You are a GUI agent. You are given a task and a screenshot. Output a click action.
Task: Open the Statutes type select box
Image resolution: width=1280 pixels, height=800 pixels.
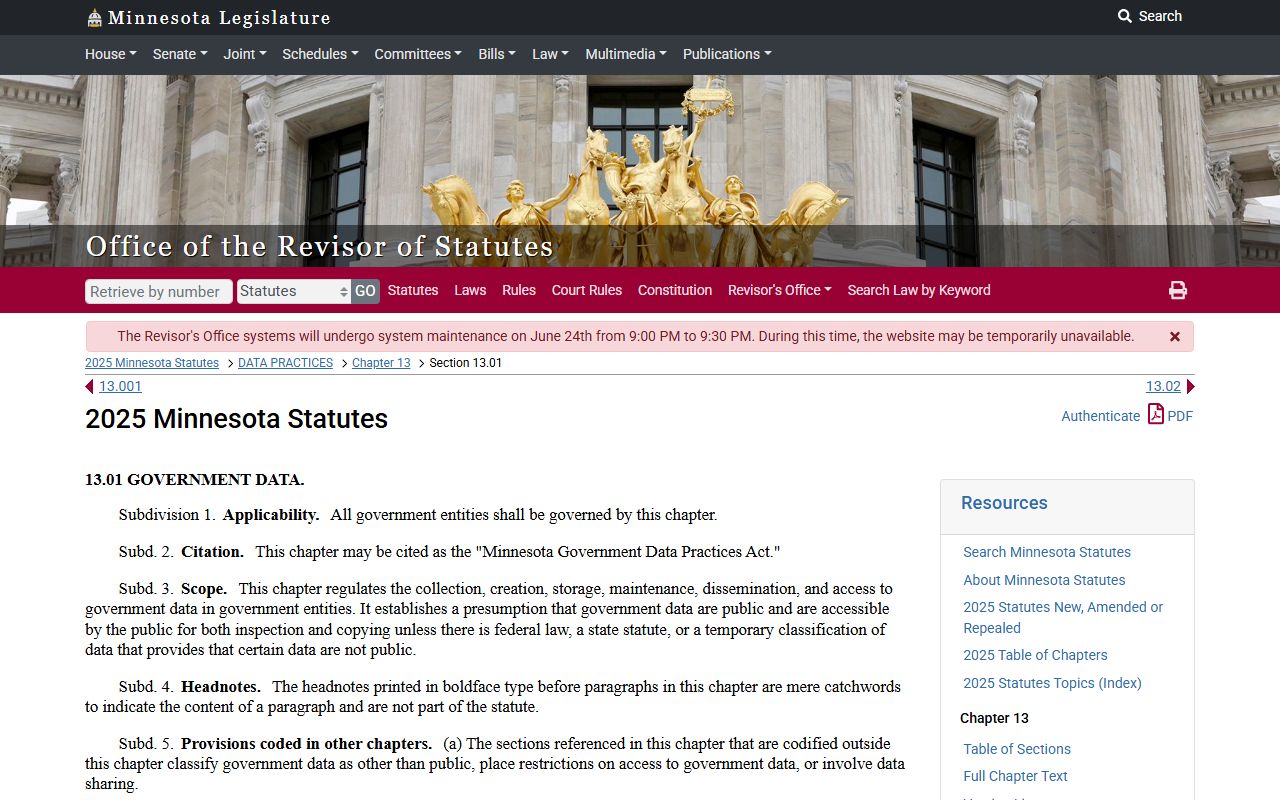tap(294, 291)
